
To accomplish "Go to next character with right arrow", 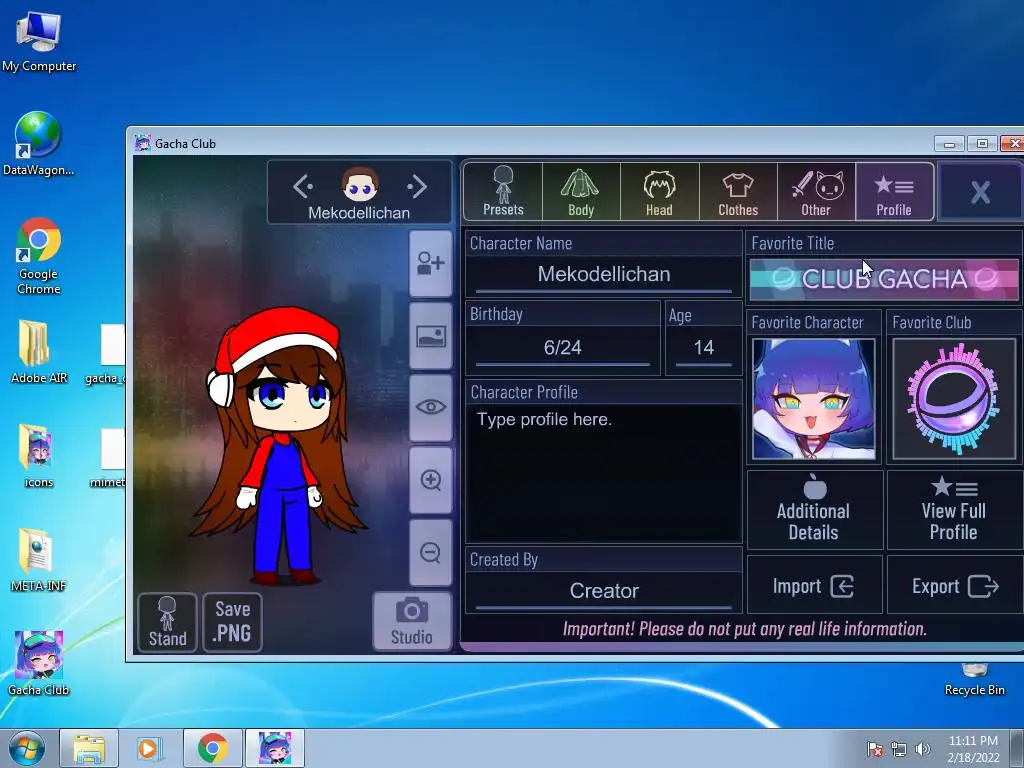I will 416,187.
